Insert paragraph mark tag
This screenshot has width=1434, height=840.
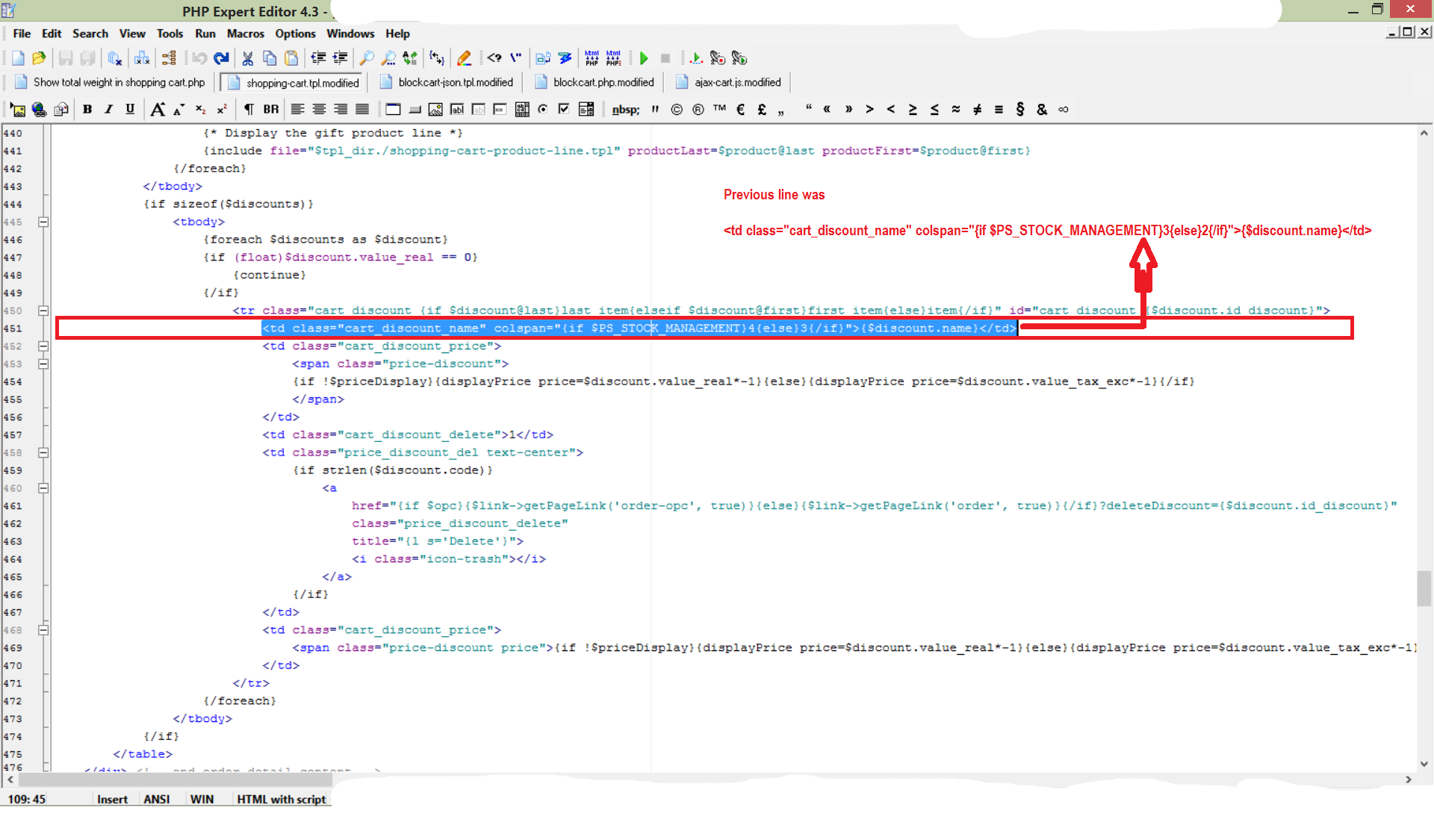[249, 110]
